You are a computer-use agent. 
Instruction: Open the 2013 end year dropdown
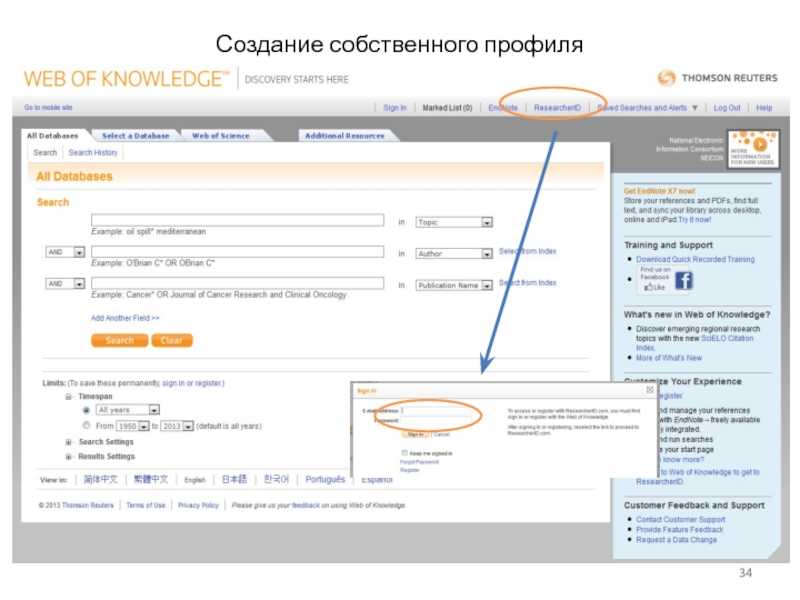(188, 426)
